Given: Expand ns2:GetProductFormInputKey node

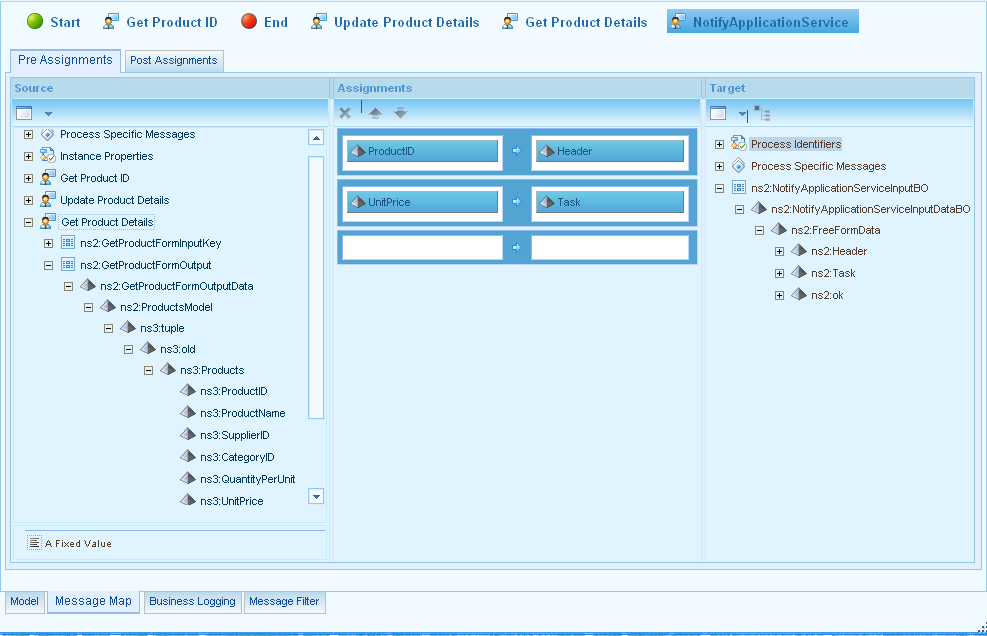Looking at the screenshot, I should (48, 243).
